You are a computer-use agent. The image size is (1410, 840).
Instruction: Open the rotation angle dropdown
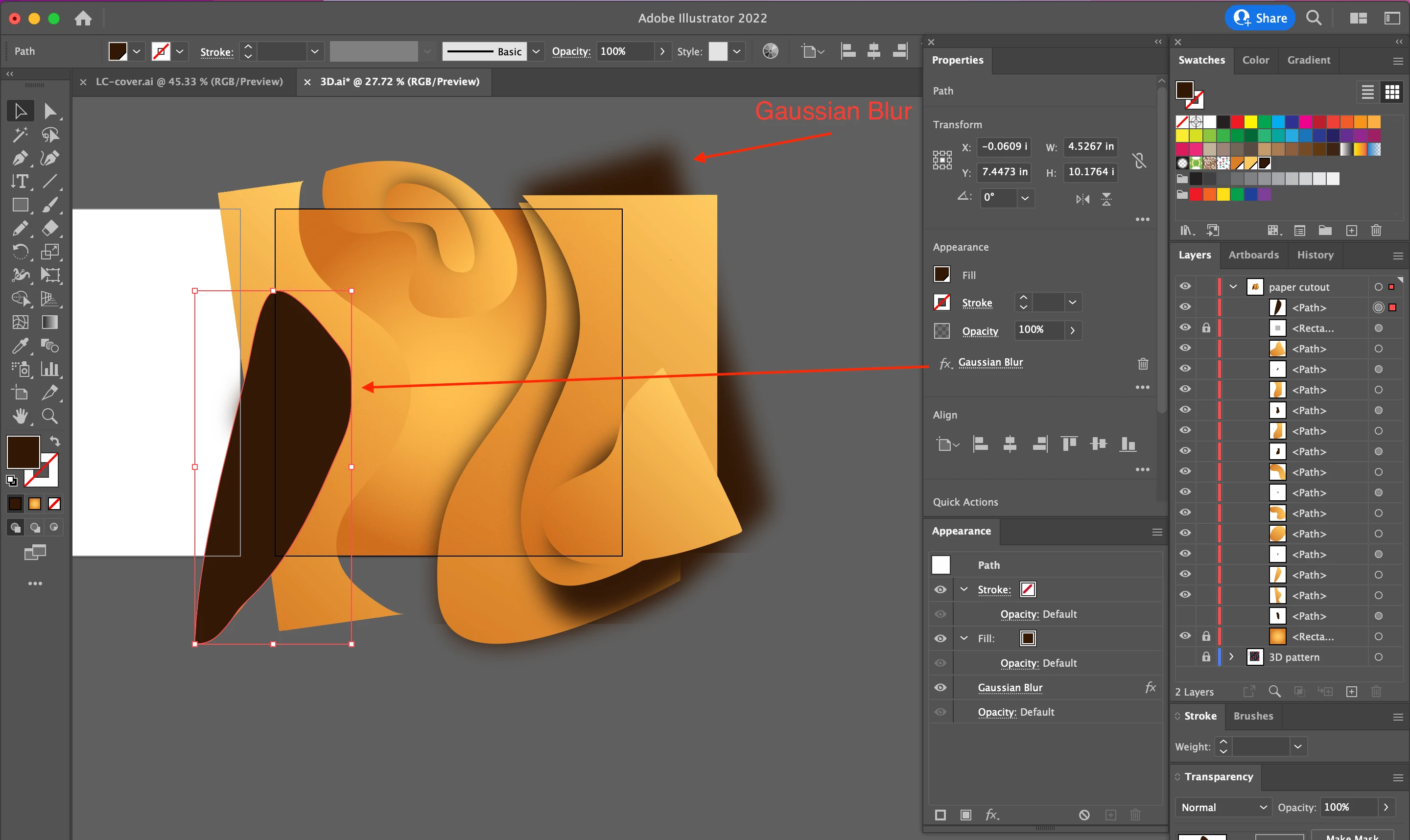[x=1025, y=198]
